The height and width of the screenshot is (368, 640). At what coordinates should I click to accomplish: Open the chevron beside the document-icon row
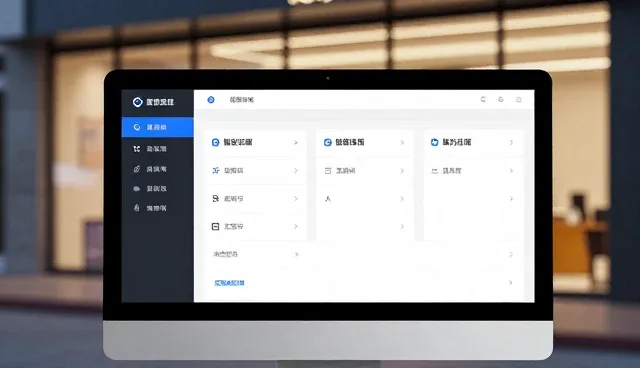pos(296,199)
